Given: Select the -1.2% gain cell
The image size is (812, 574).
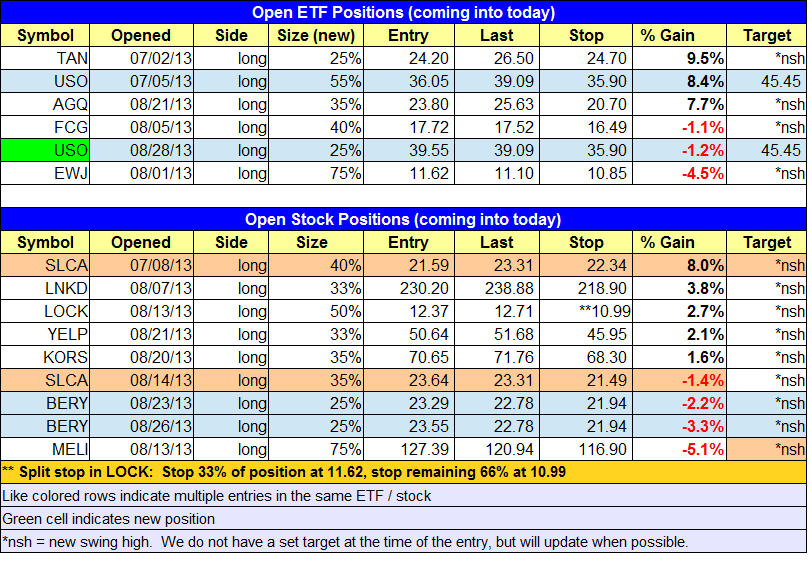Looking at the screenshot, I should (x=679, y=150).
